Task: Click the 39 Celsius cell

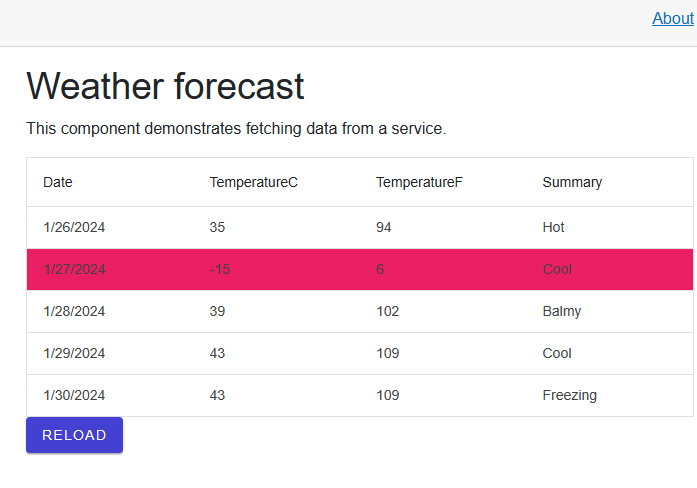Action: [217, 311]
